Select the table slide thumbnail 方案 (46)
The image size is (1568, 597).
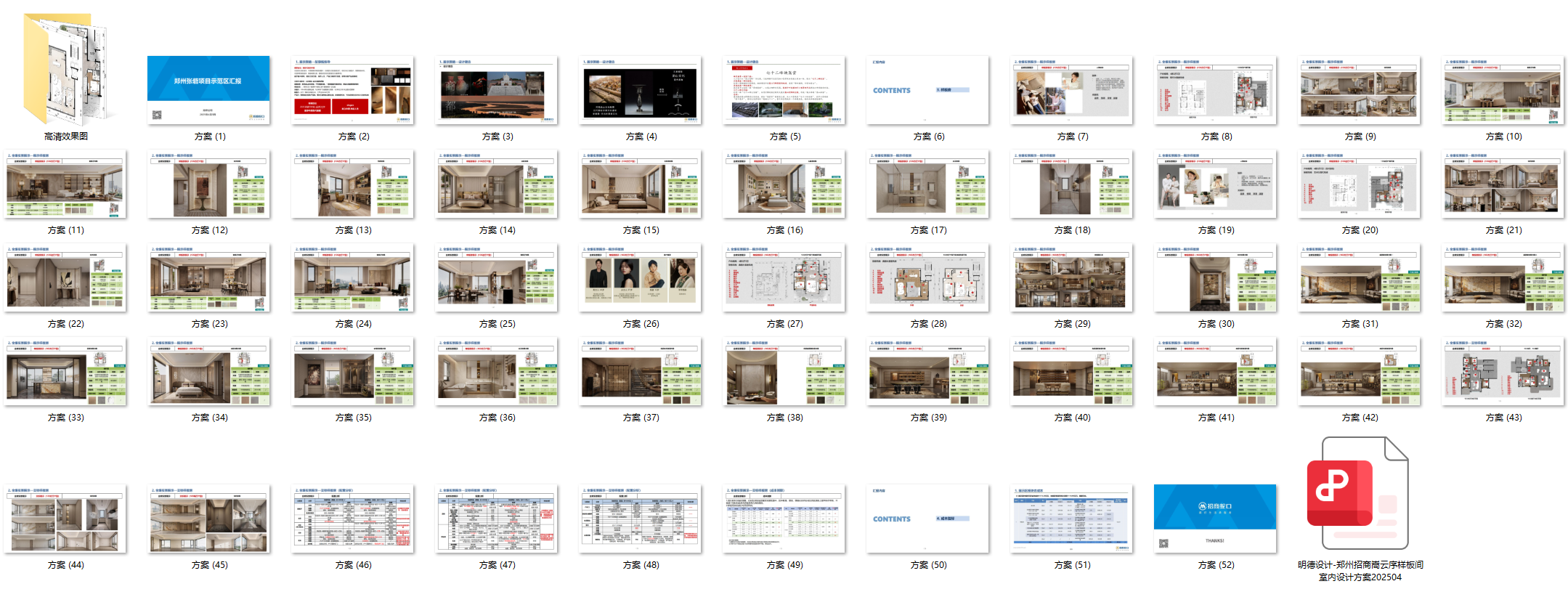click(x=352, y=518)
